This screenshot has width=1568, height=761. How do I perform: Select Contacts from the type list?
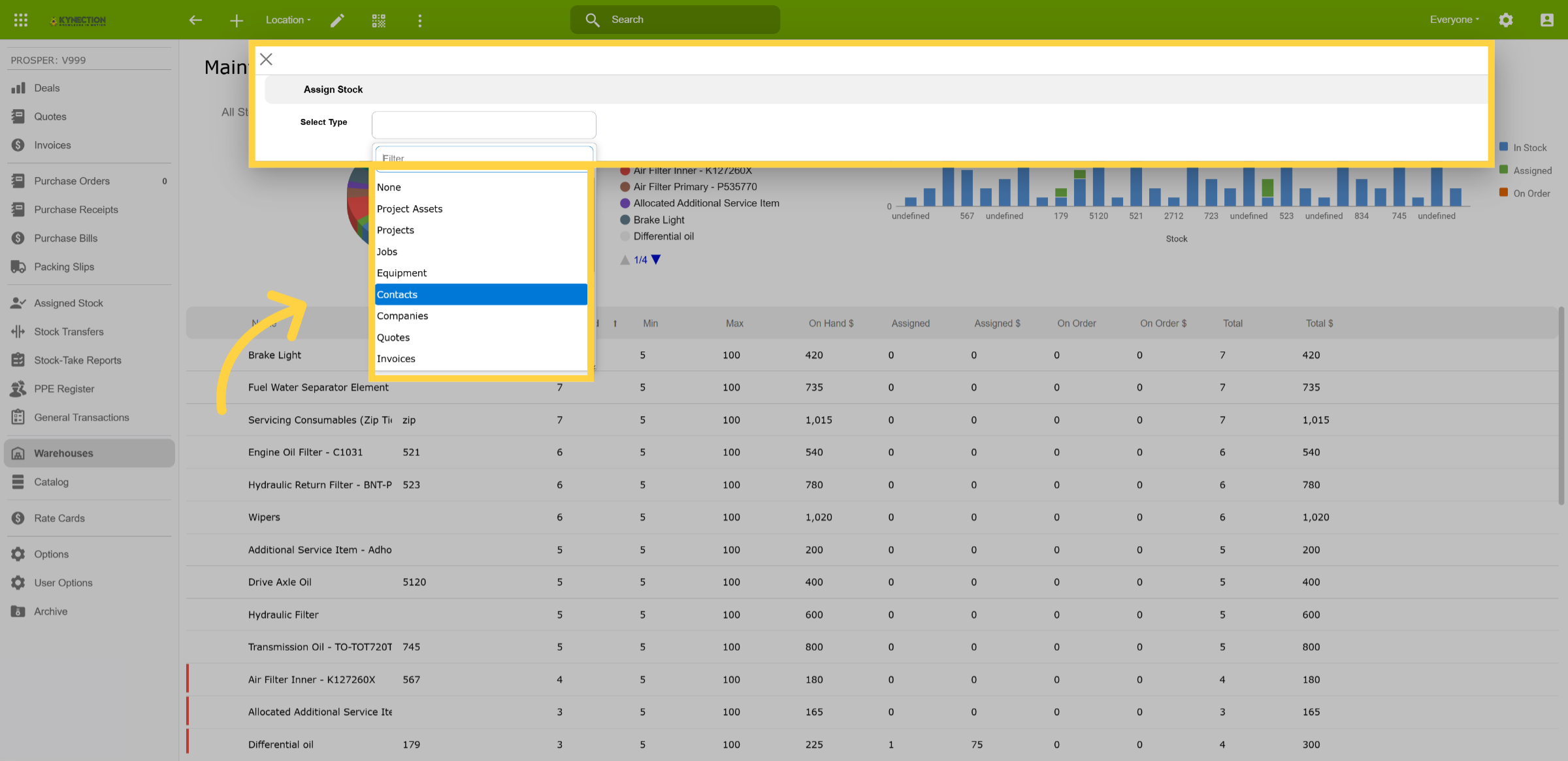click(481, 295)
